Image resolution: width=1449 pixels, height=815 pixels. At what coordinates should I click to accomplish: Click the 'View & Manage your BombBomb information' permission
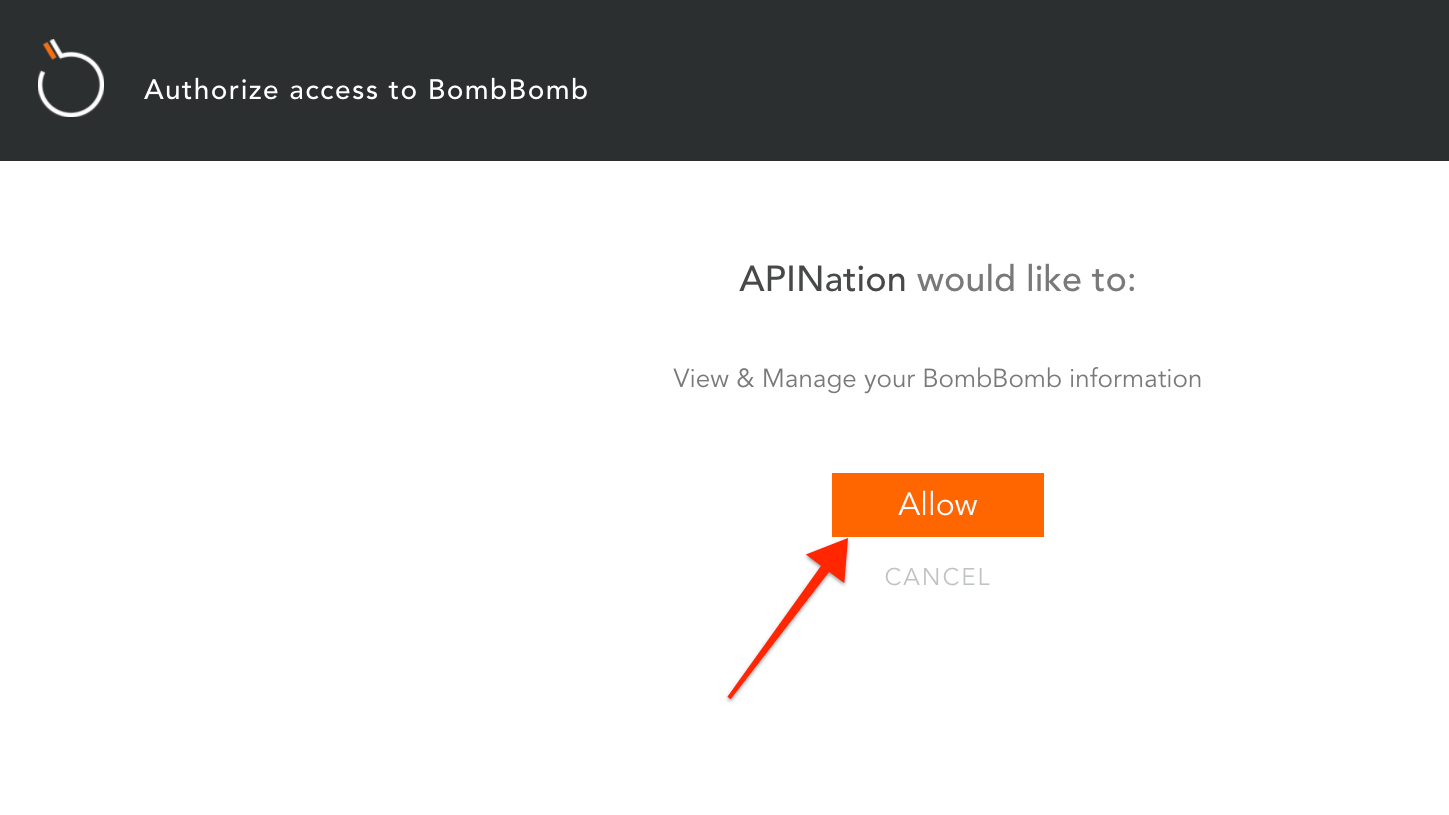pyautogui.click(x=937, y=379)
